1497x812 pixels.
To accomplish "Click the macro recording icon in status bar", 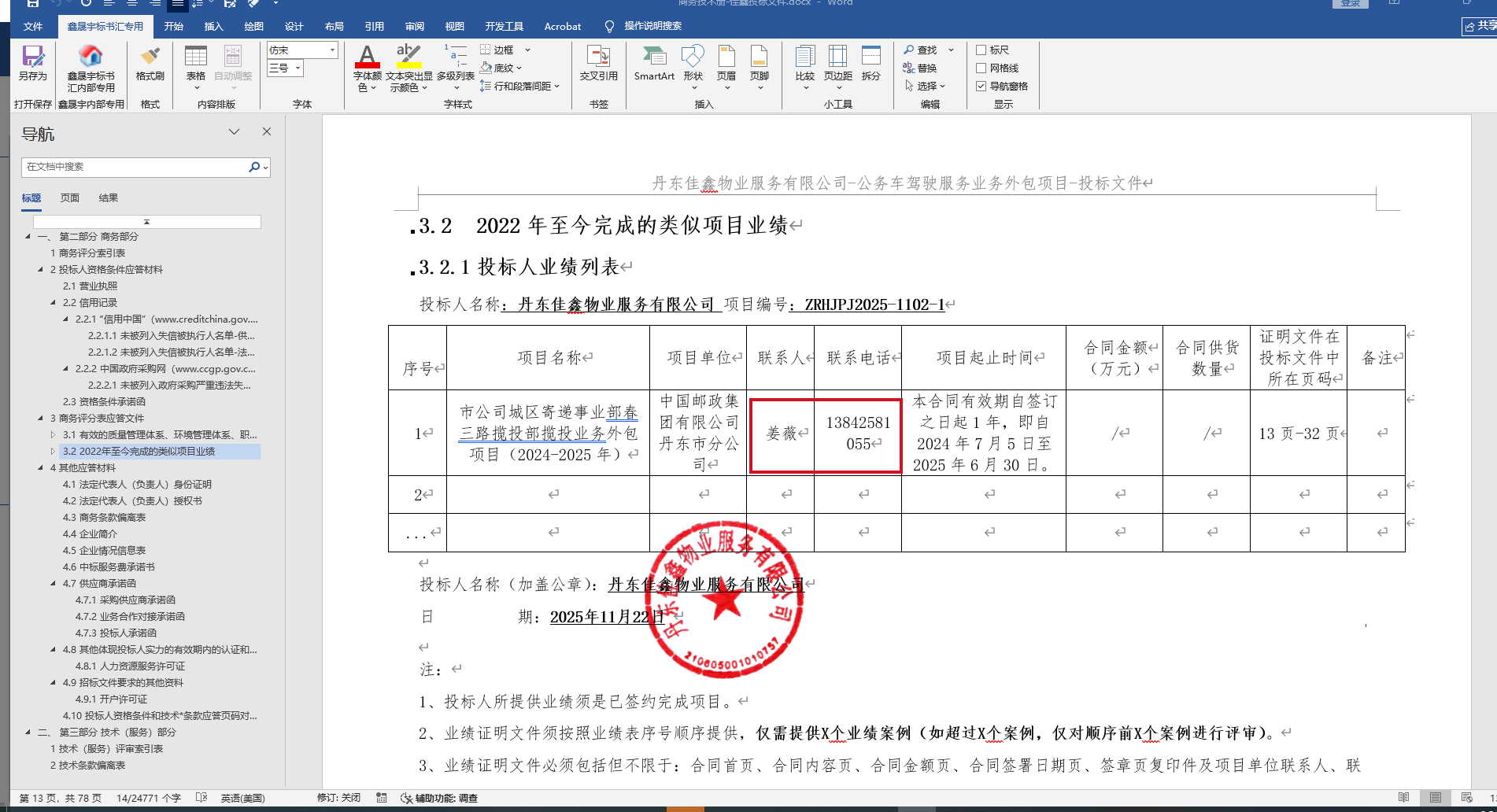I will [x=382, y=798].
